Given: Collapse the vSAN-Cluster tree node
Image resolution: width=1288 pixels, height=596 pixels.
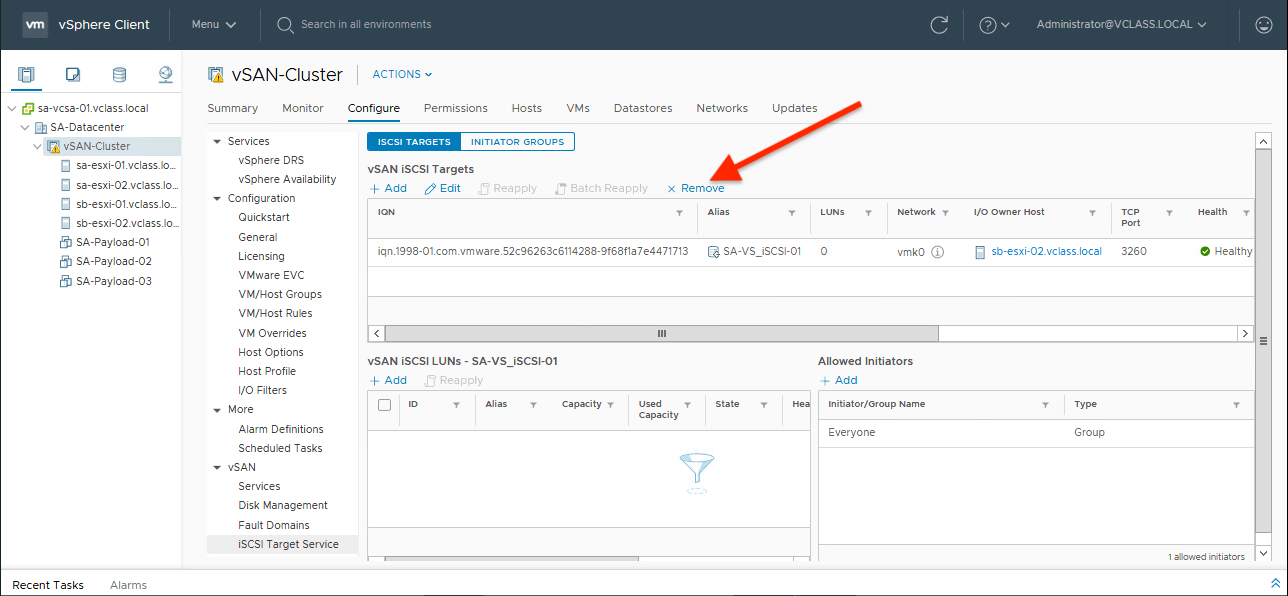Looking at the screenshot, I should coord(38,147).
